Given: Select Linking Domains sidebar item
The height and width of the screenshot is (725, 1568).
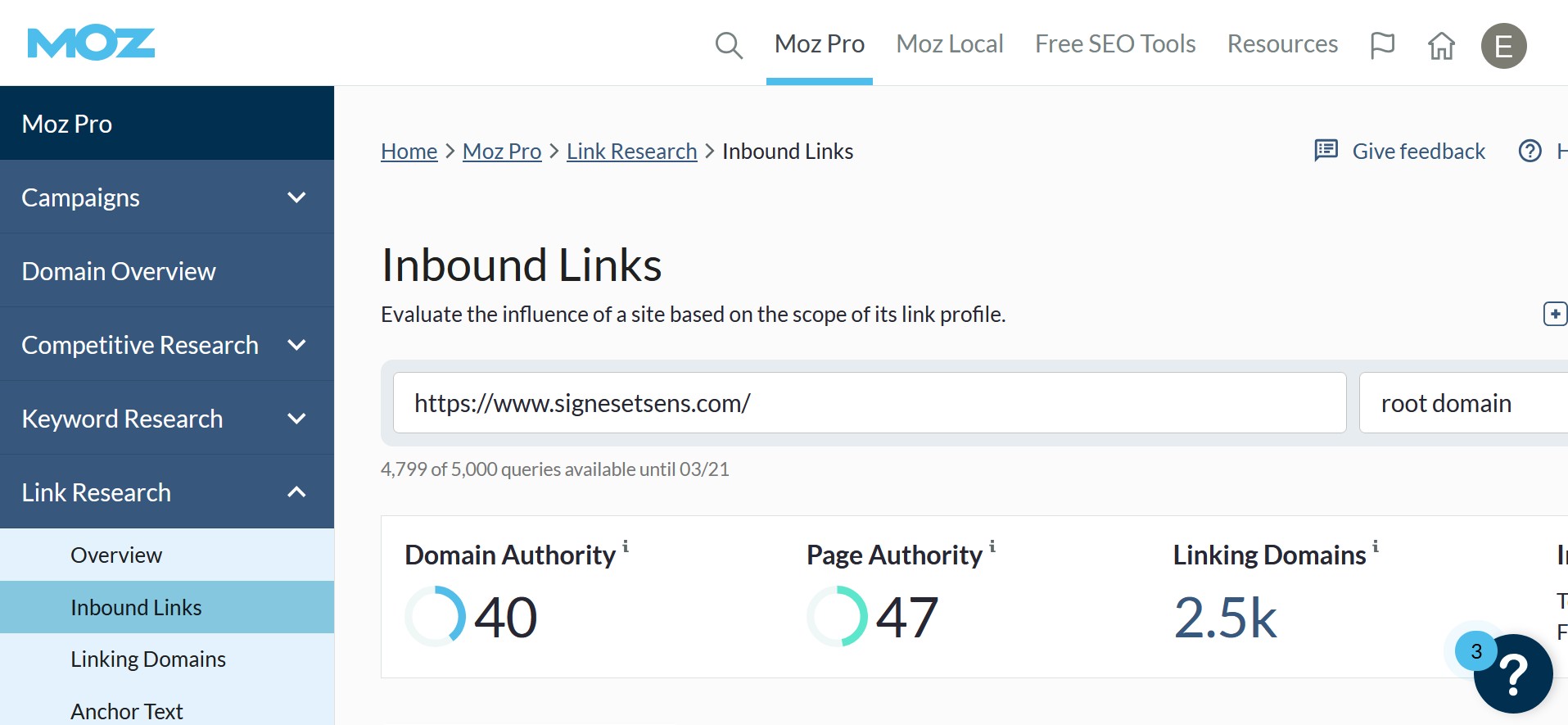Looking at the screenshot, I should tap(167, 659).
